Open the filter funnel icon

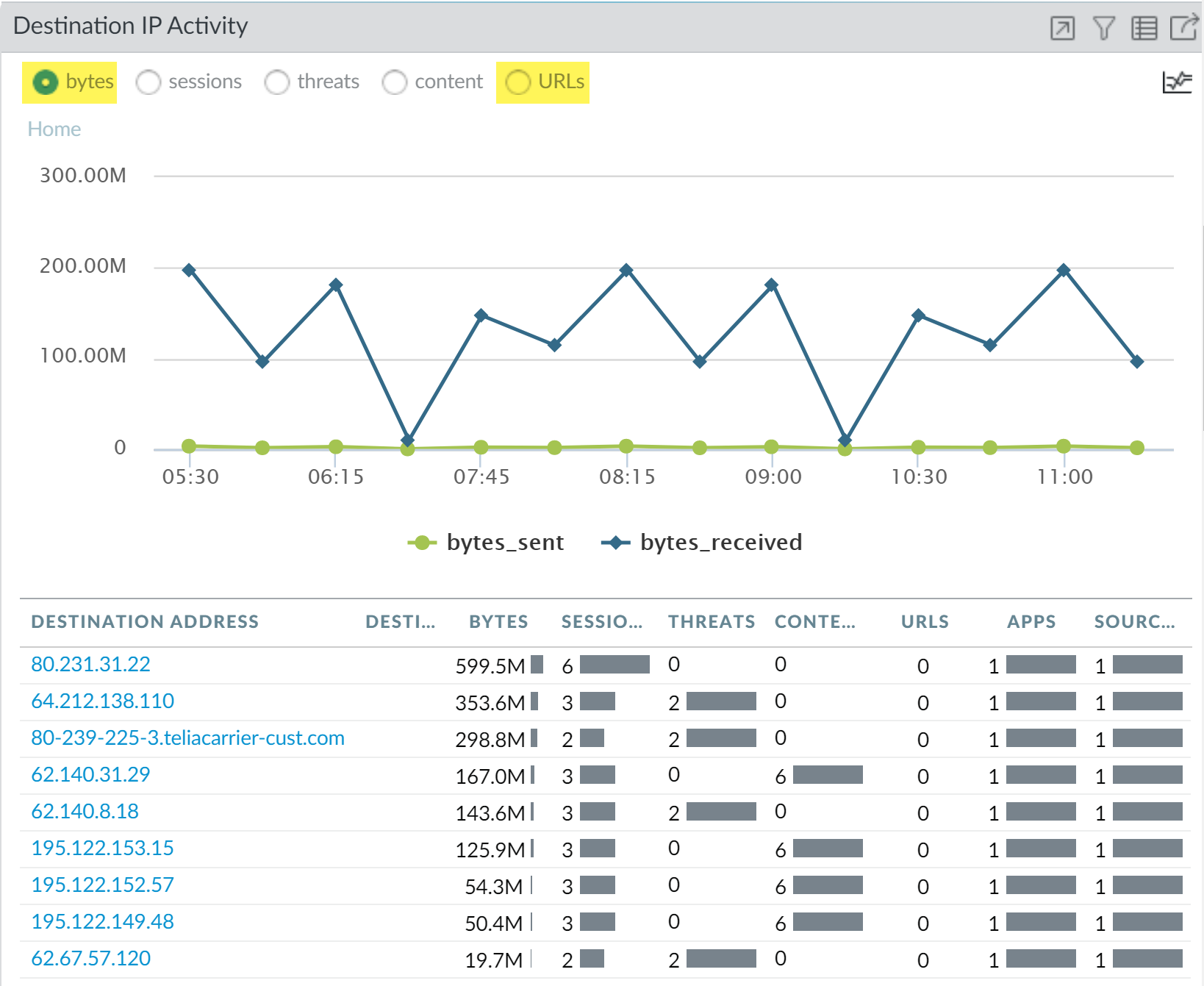pyautogui.click(x=1103, y=29)
